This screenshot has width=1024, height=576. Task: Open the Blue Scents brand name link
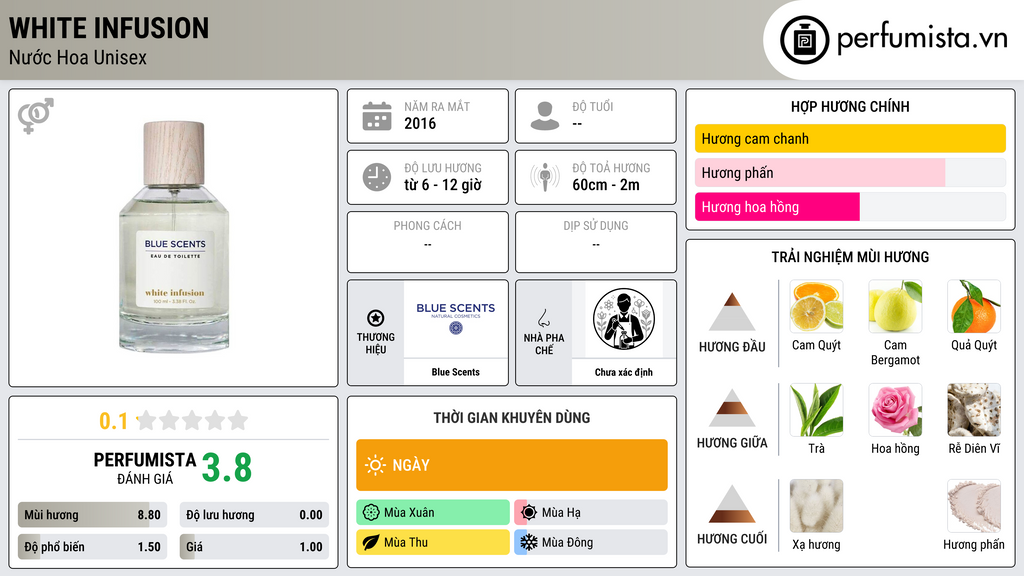[x=455, y=372]
